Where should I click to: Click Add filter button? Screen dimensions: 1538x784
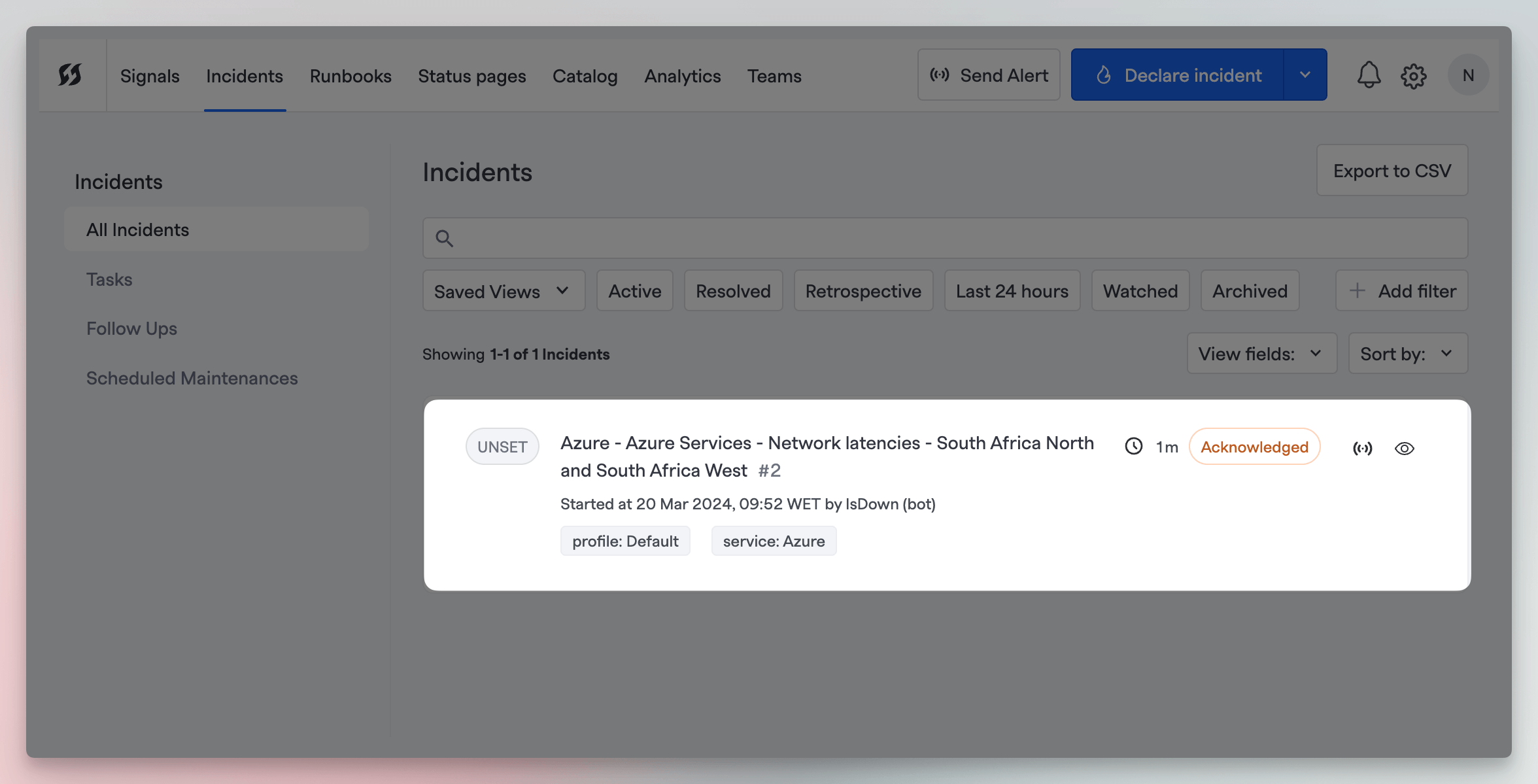[1401, 291]
